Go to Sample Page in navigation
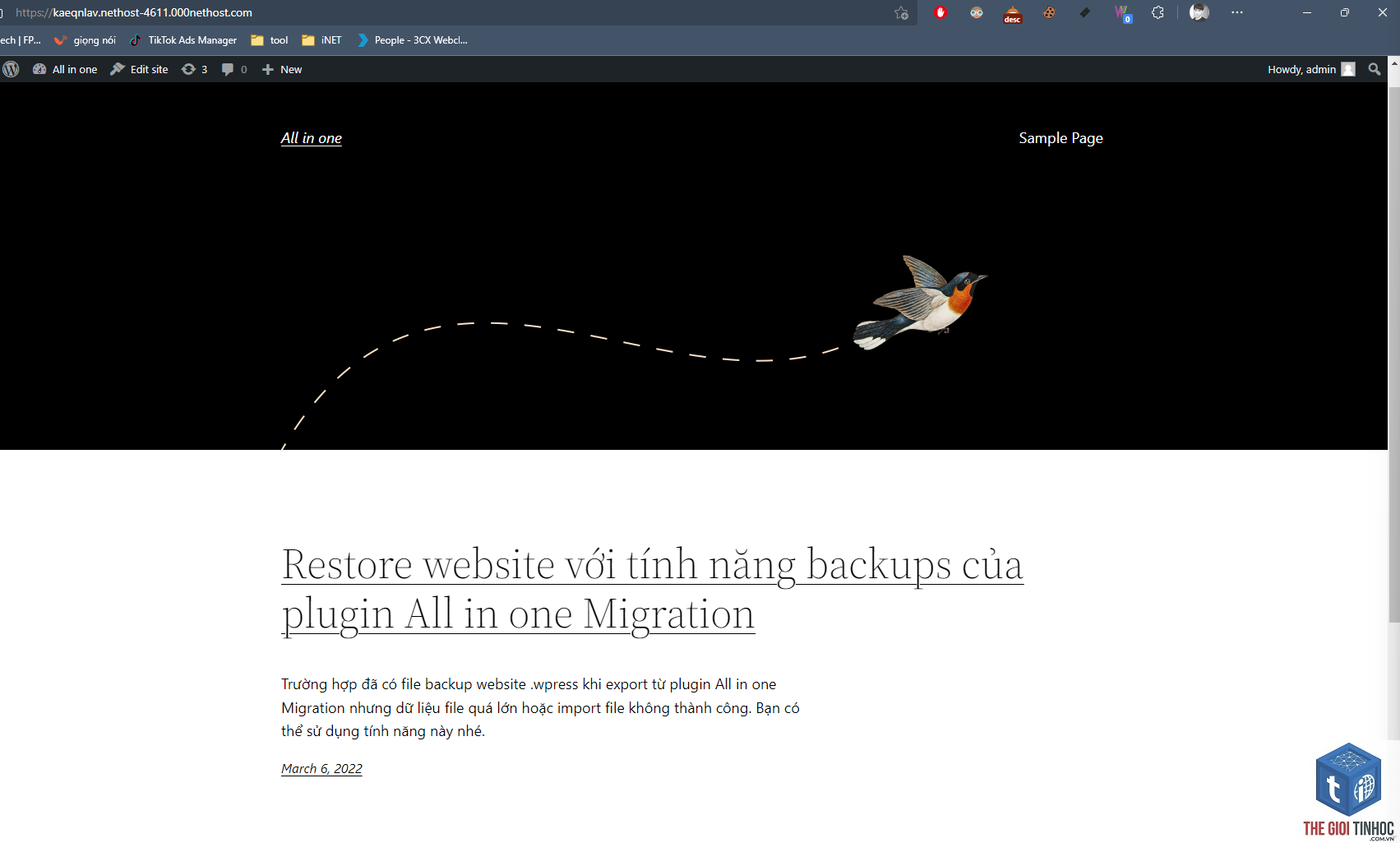 (1060, 138)
